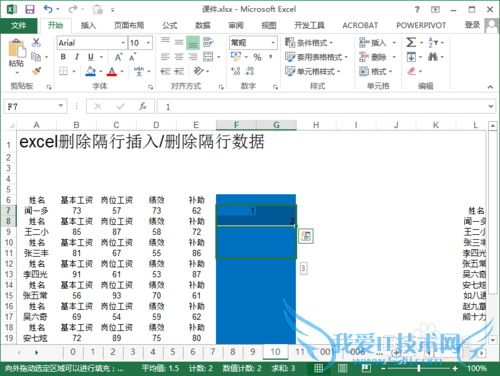Image resolution: width=500 pixels, height=376 pixels.
Task: Click 登录 sign-in link
Action: click(472, 25)
